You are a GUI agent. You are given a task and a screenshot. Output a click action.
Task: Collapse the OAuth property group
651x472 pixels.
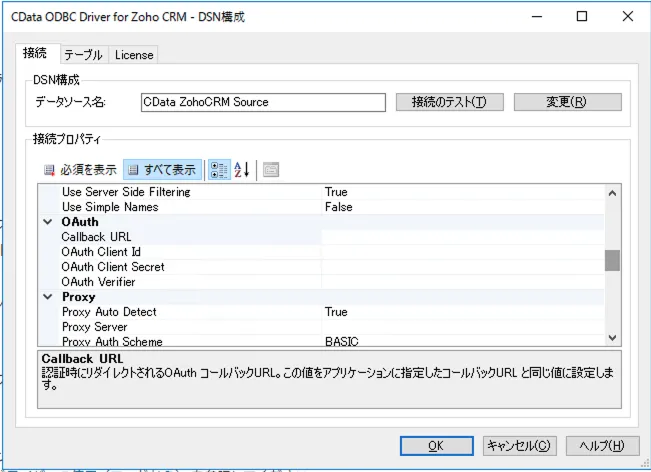47,222
